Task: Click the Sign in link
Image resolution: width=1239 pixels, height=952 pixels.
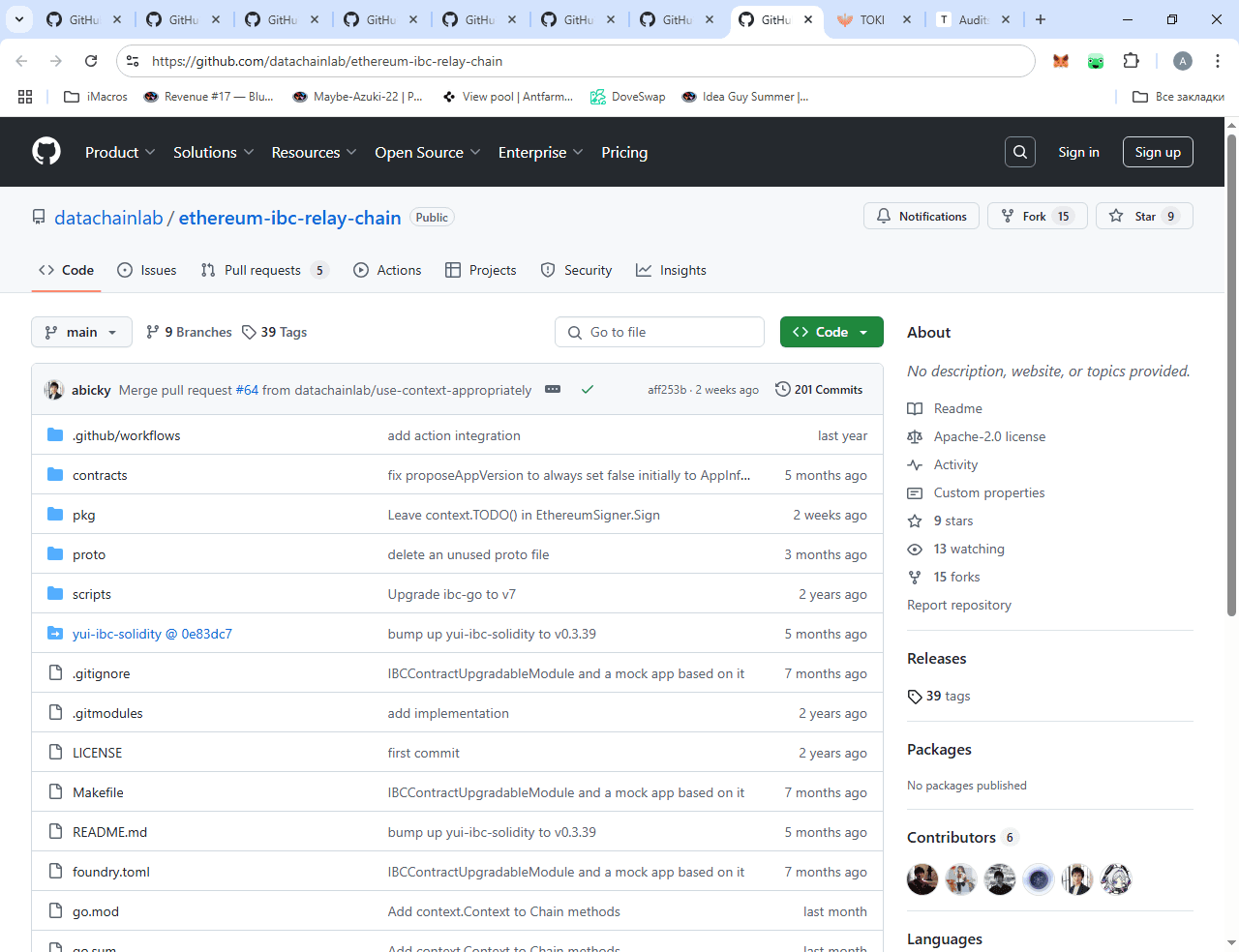Action: click(x=1078, y=152)
